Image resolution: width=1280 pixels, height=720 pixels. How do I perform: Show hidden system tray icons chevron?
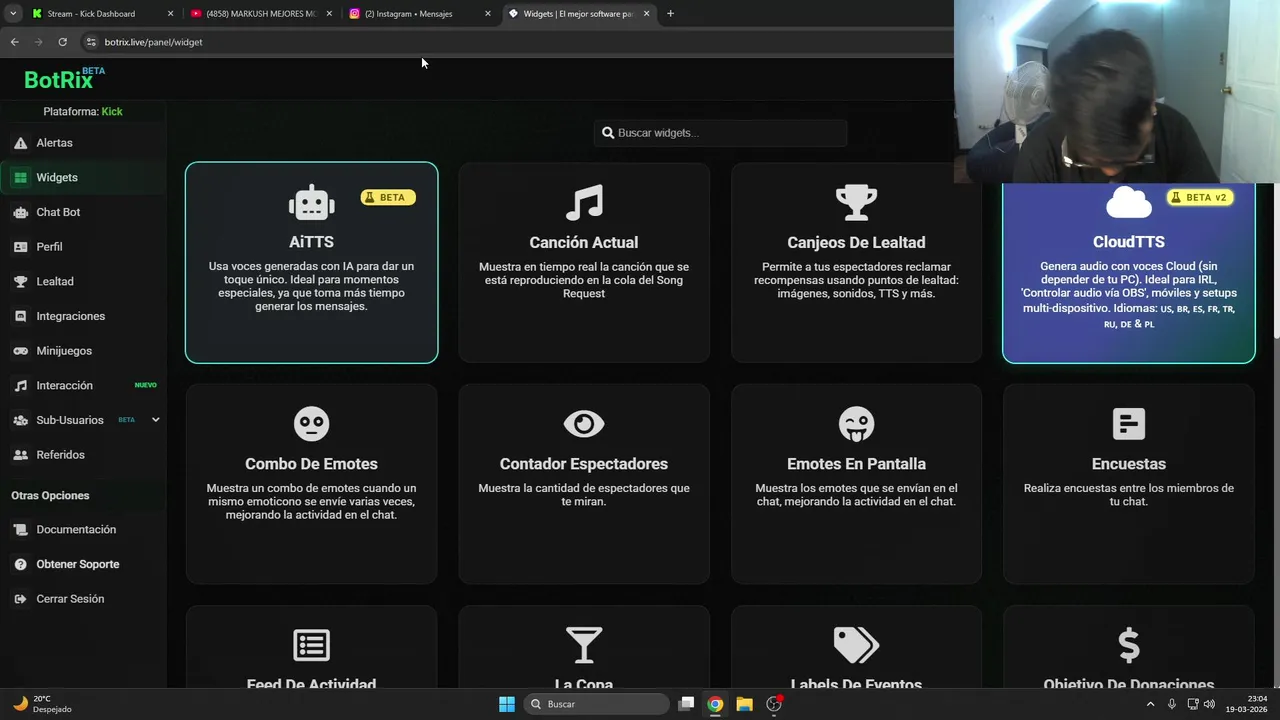[1150, 704]
